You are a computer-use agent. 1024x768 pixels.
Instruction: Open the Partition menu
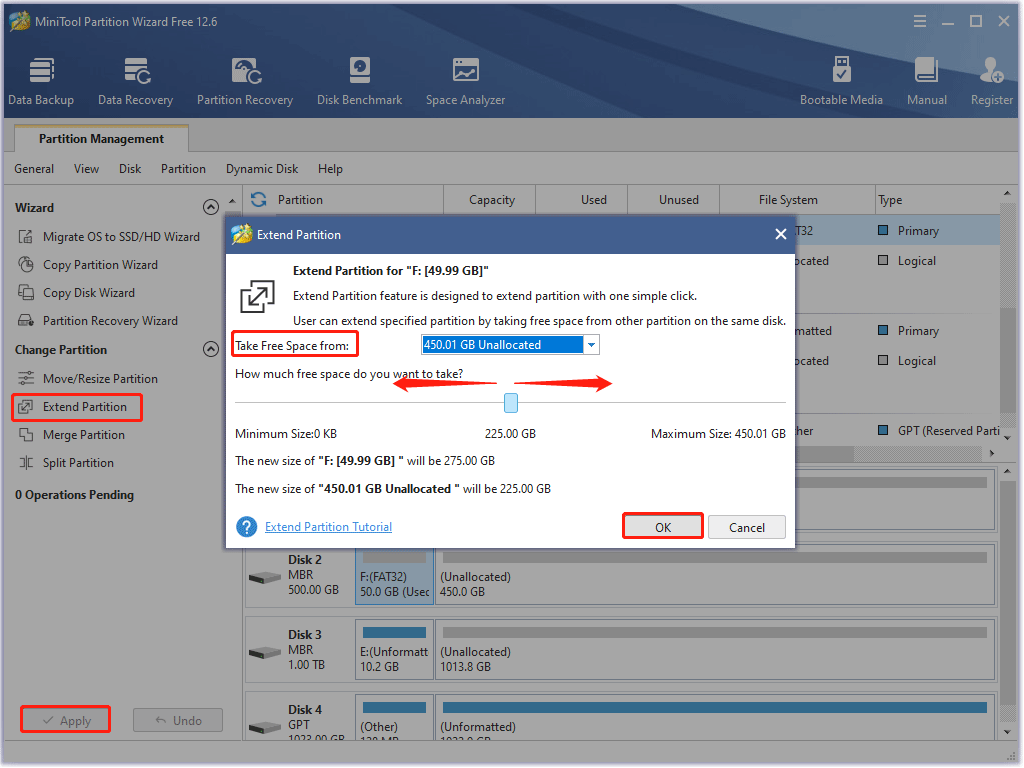pyautogui.click(x=183, y=168)
